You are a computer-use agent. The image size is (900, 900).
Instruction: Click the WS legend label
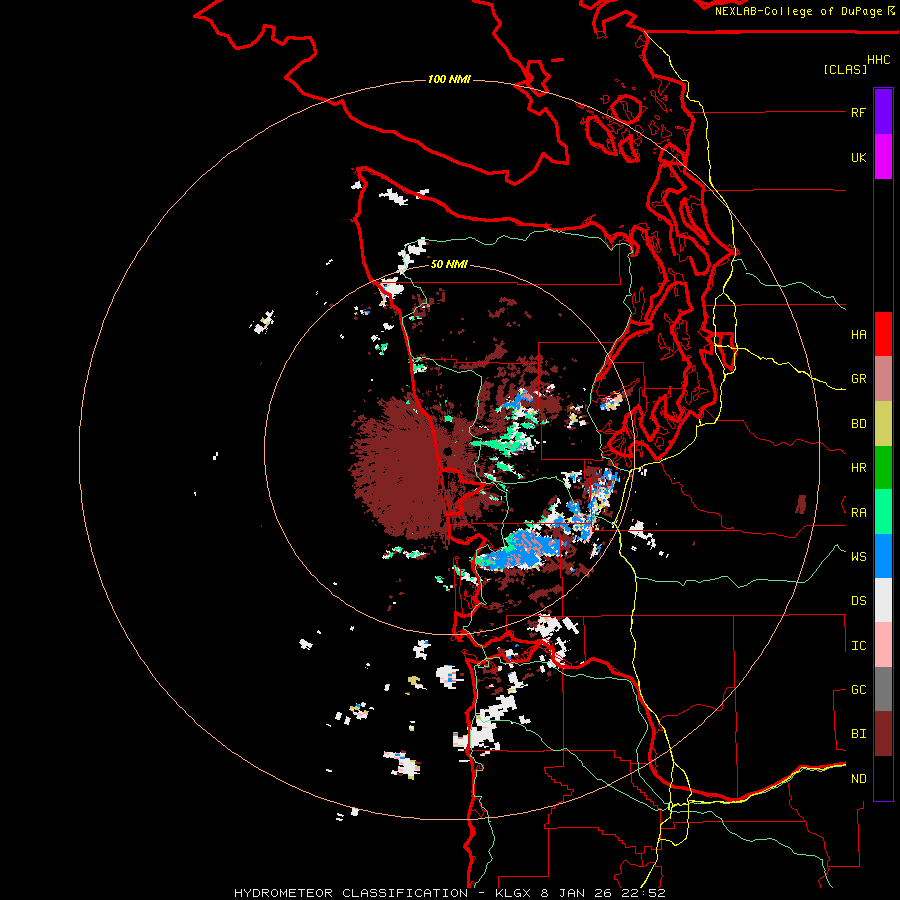858,557
